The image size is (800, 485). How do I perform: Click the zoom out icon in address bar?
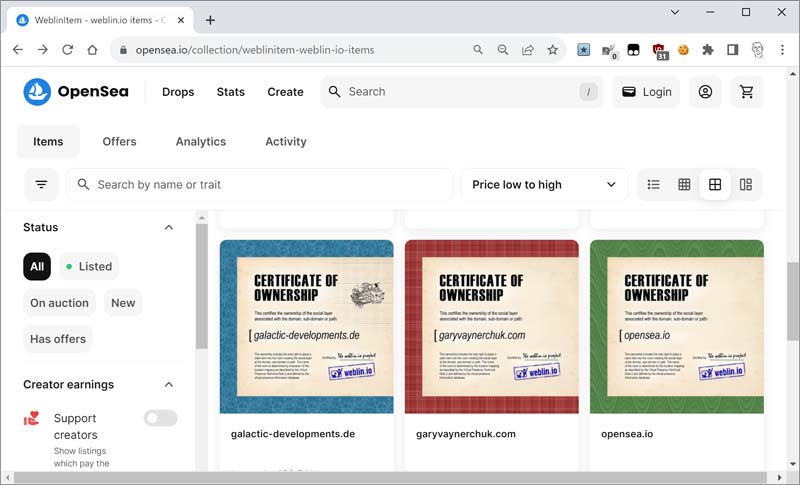pos(503,49)
